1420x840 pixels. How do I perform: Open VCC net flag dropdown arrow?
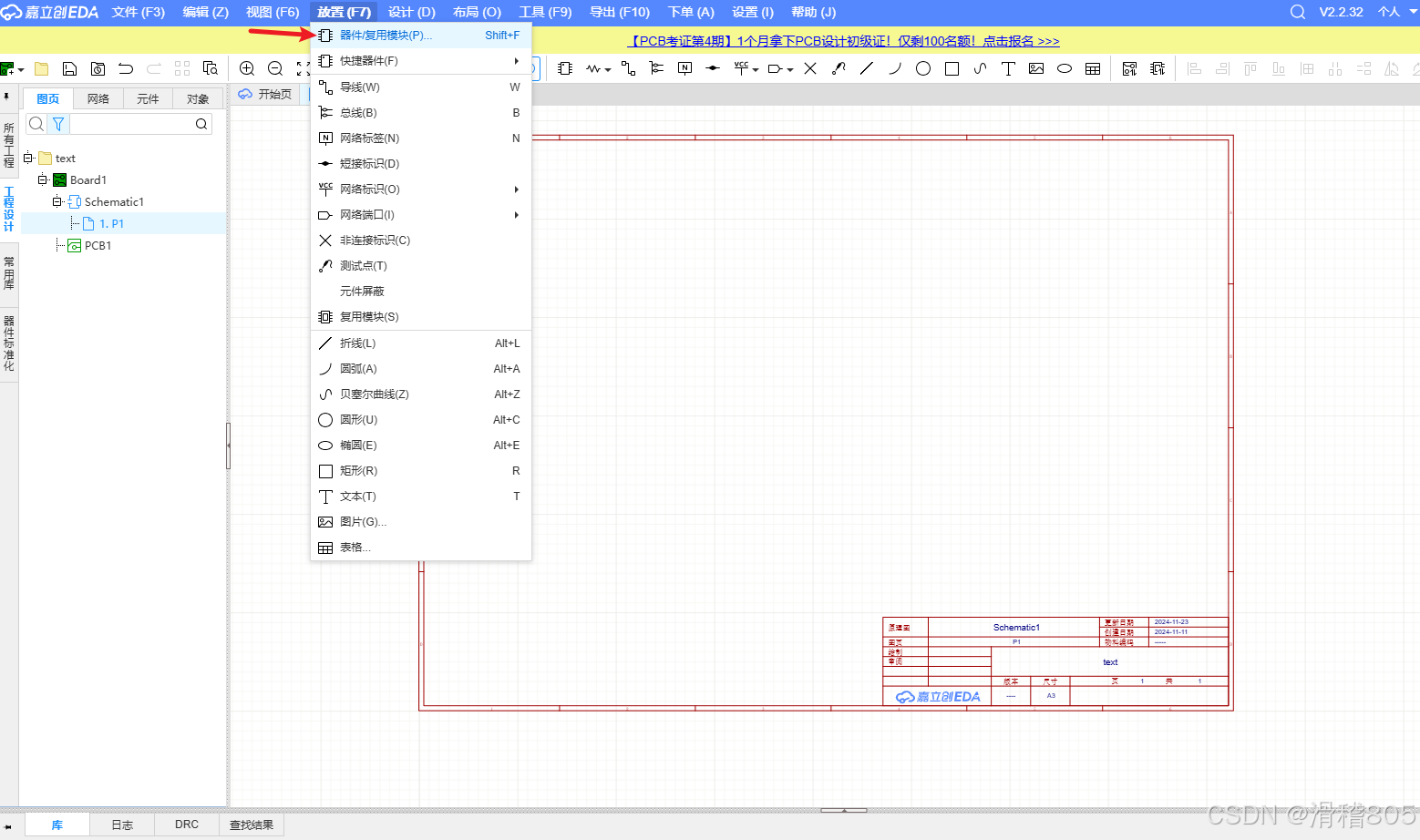[x=756, y=70]
